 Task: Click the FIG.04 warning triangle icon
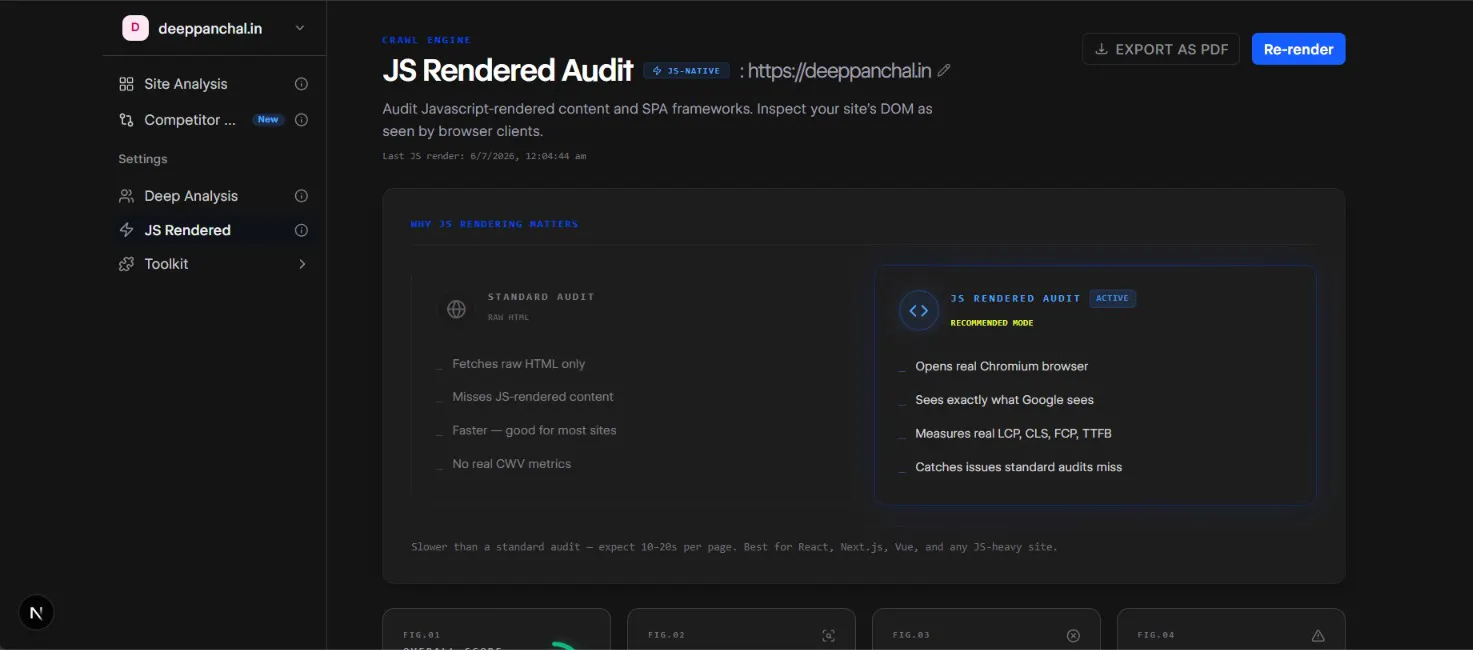(1318, 635)
